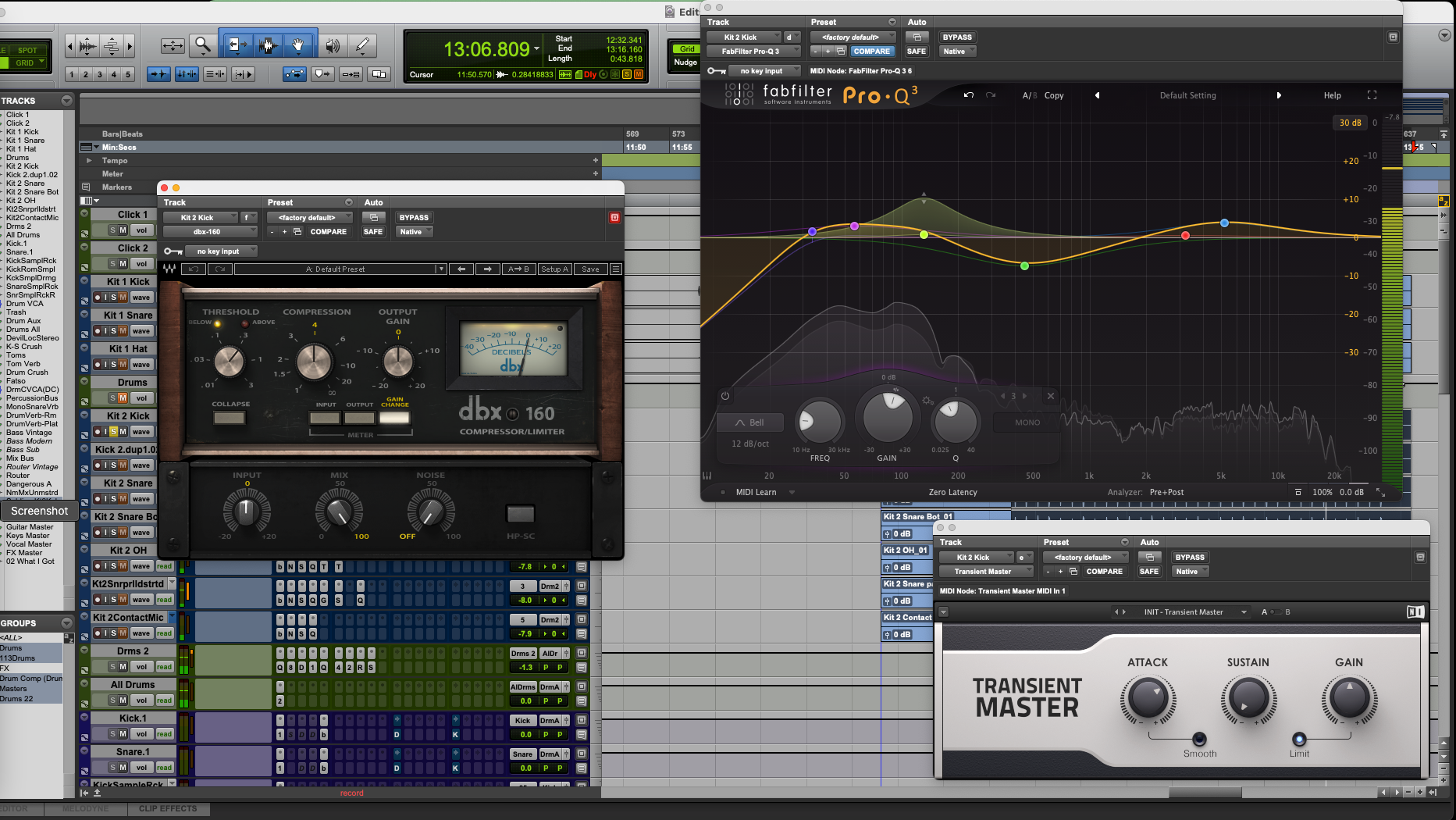Open dbx-160 plugin selector dropdown

[210, 232]
